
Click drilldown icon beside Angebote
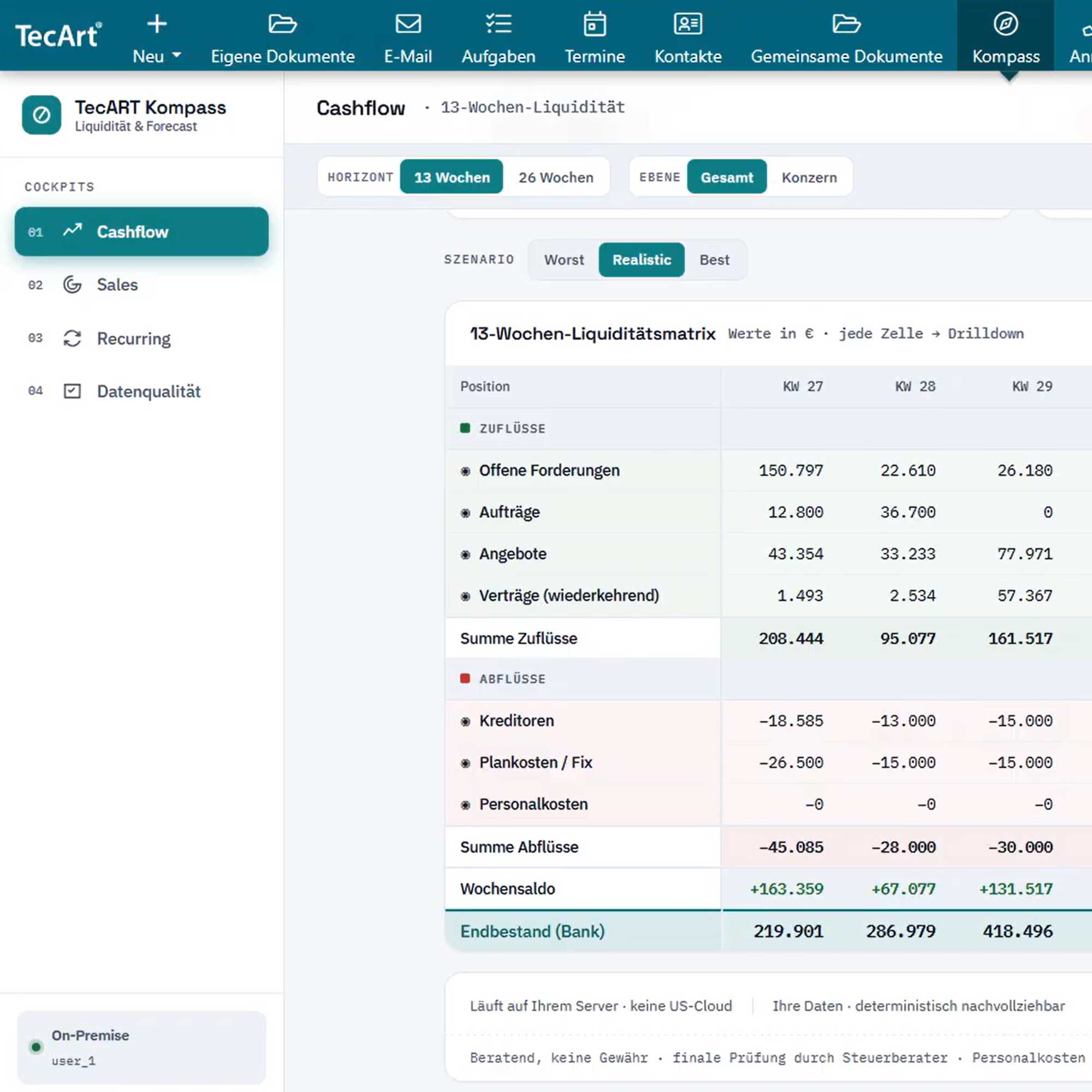tap(465, 555)
